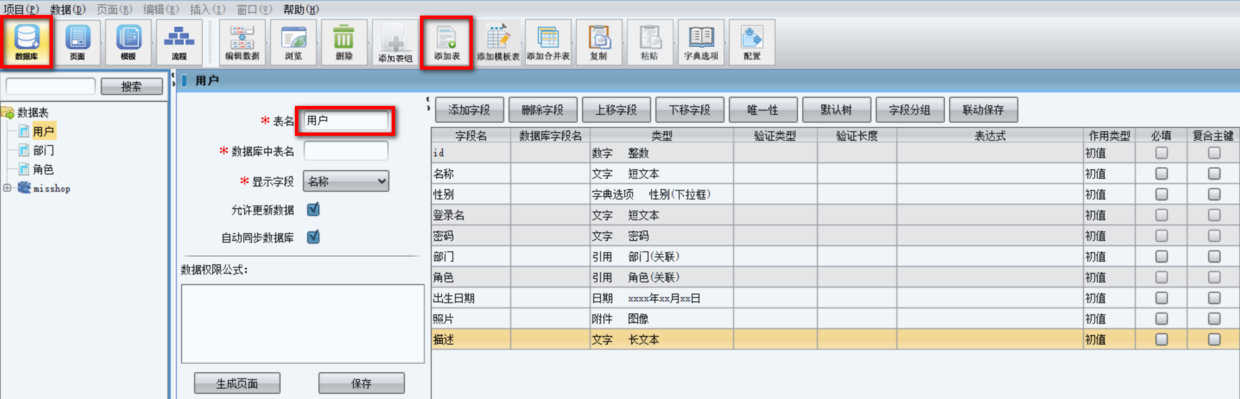Check 复合主键 for the 部门 row

[x=1214, y=257]
